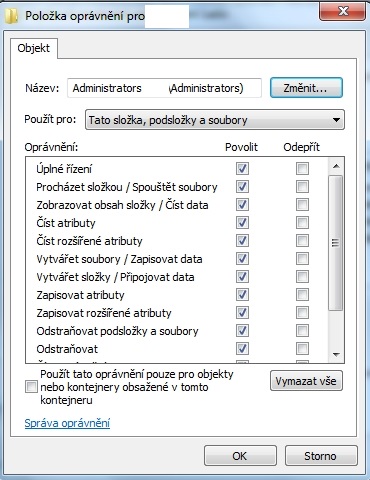This screenshot has height=480, width=370.
Task: Click the scrollbar thumb in the permissions list
Action: 336,243
